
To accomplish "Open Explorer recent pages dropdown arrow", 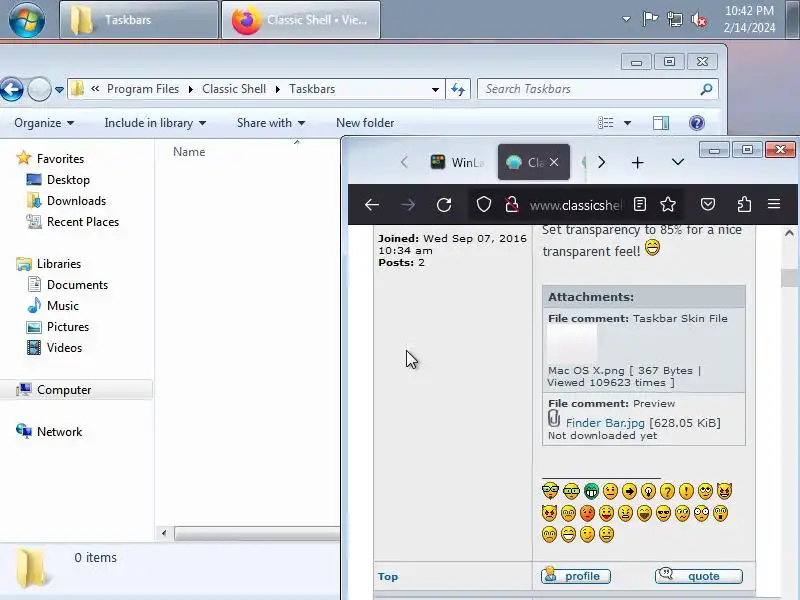I will click(59, 90).
